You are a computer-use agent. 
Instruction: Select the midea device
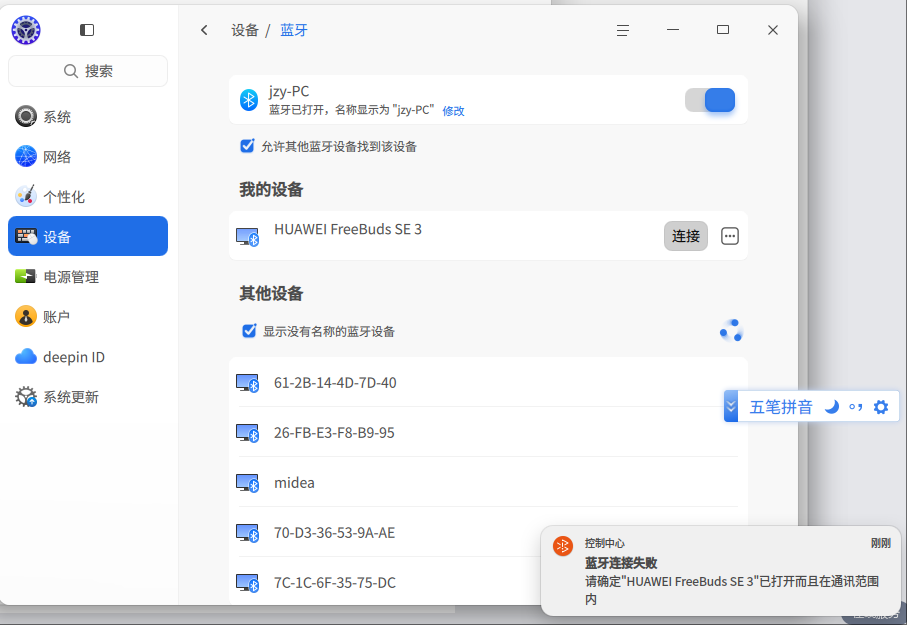(x=488, y=483)
